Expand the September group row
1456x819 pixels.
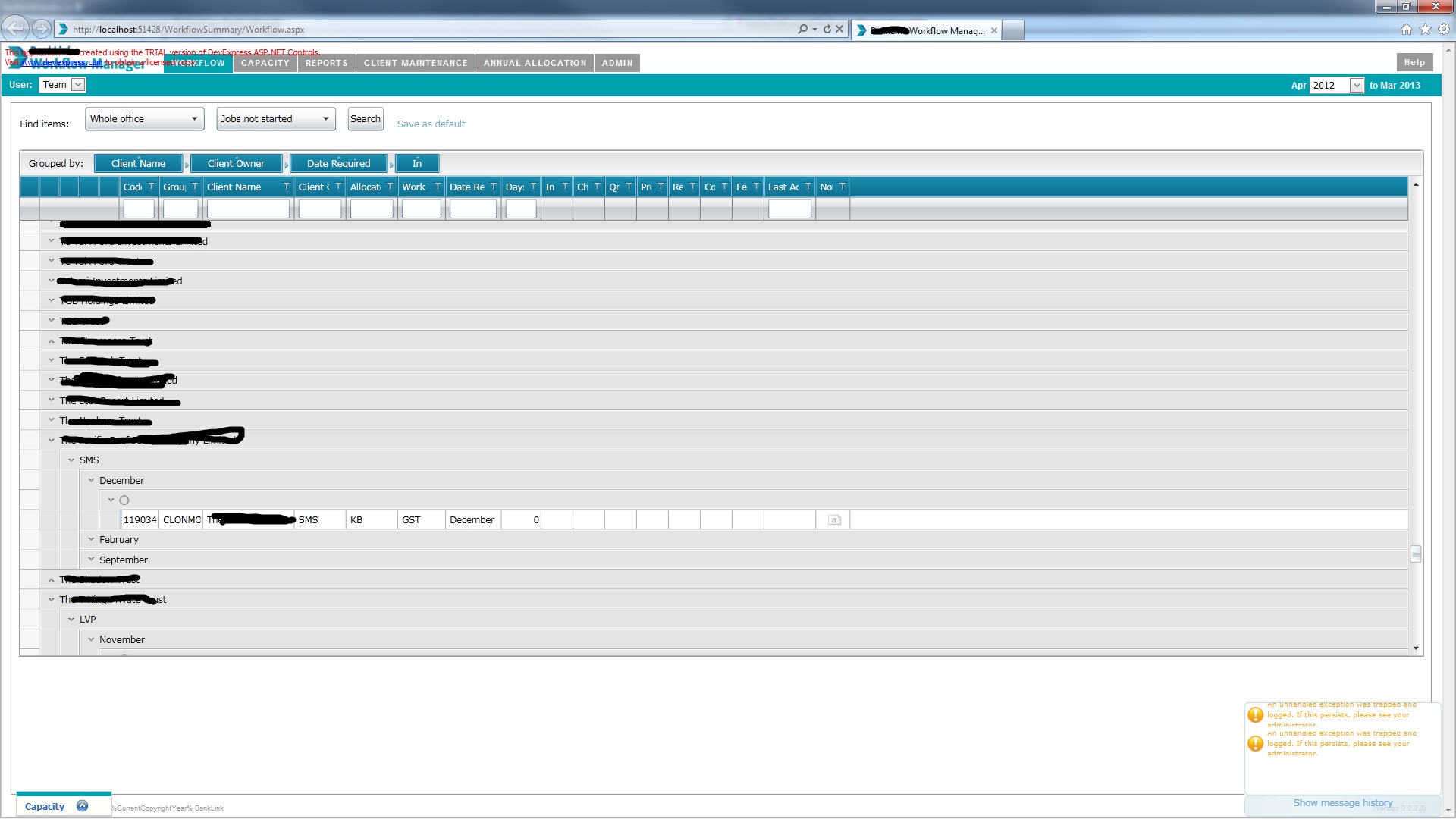point(91,560)
